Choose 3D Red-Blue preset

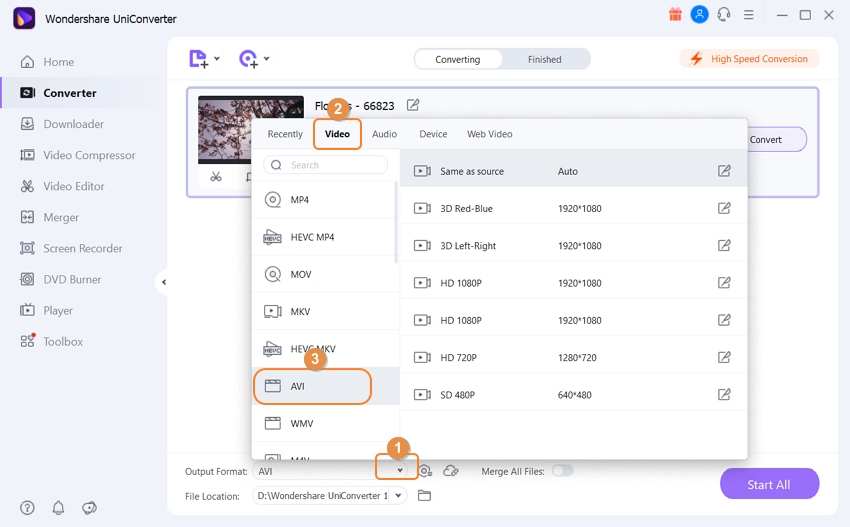pos(574,208)
